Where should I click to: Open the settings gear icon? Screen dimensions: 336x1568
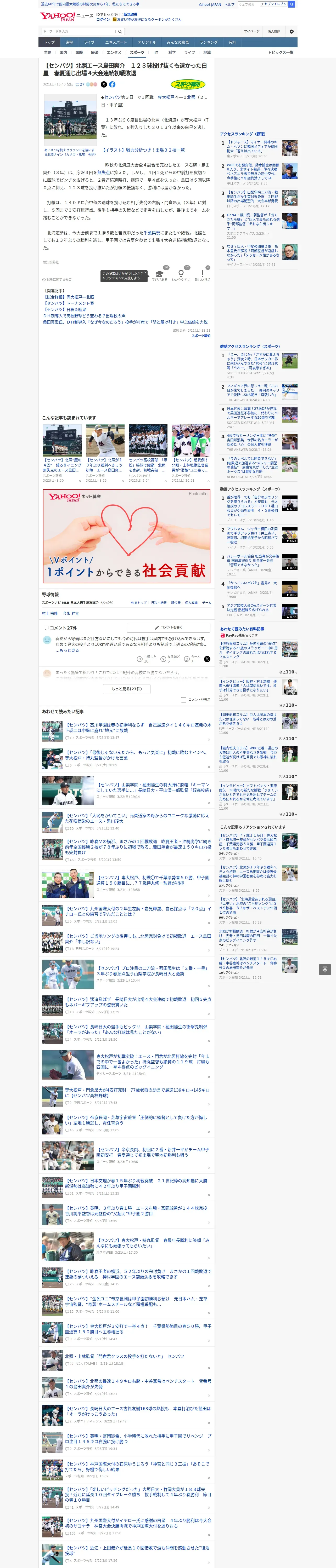pos(292,31)
